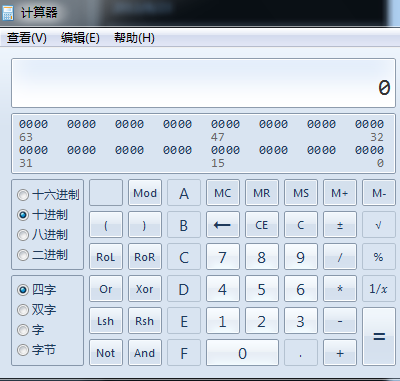Click the RoR rotate right button
Viewport: 400px width, 381px height.
(x=145, y=257)
